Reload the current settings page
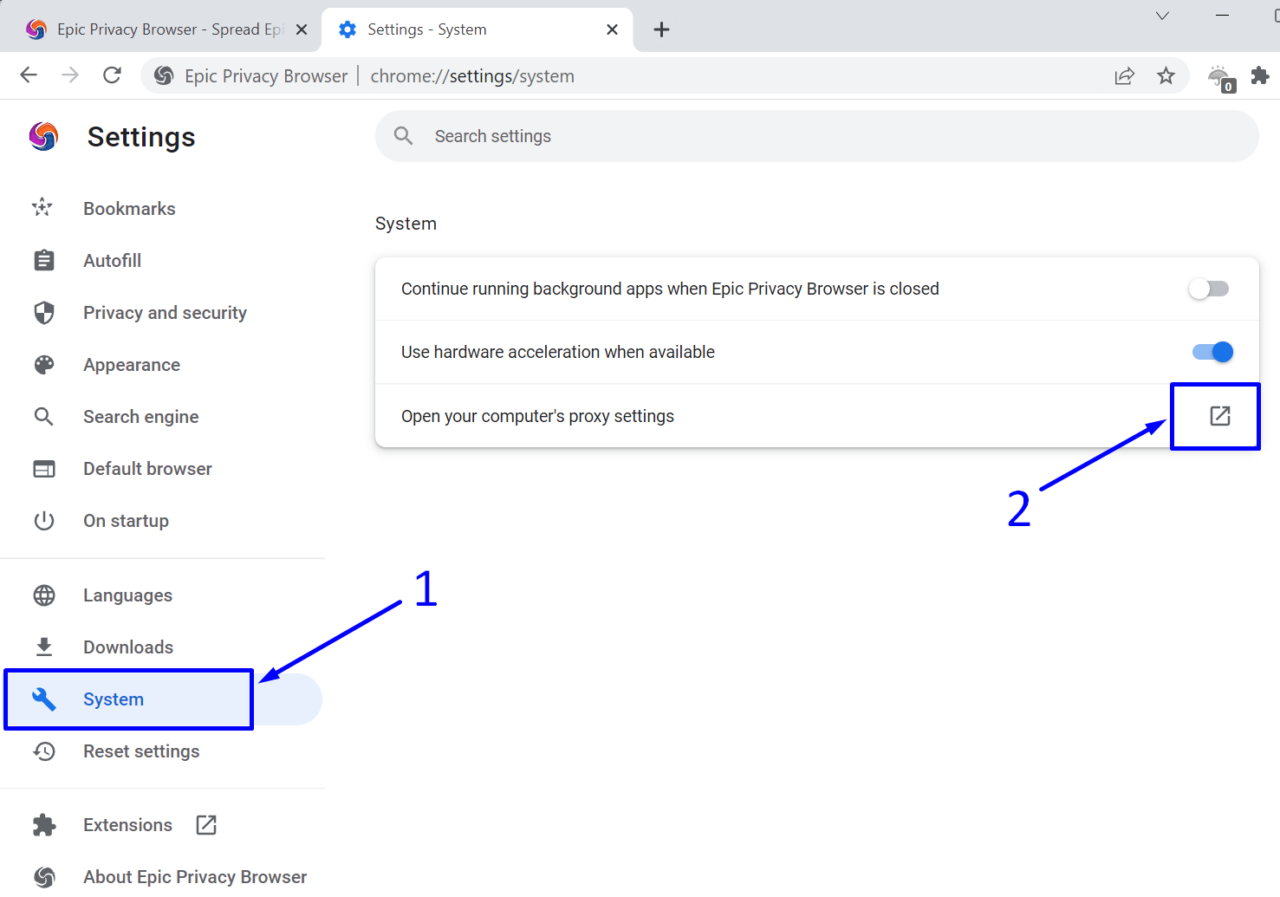Viewport: 1280px width, 897px height. click(x=111, y=75)
